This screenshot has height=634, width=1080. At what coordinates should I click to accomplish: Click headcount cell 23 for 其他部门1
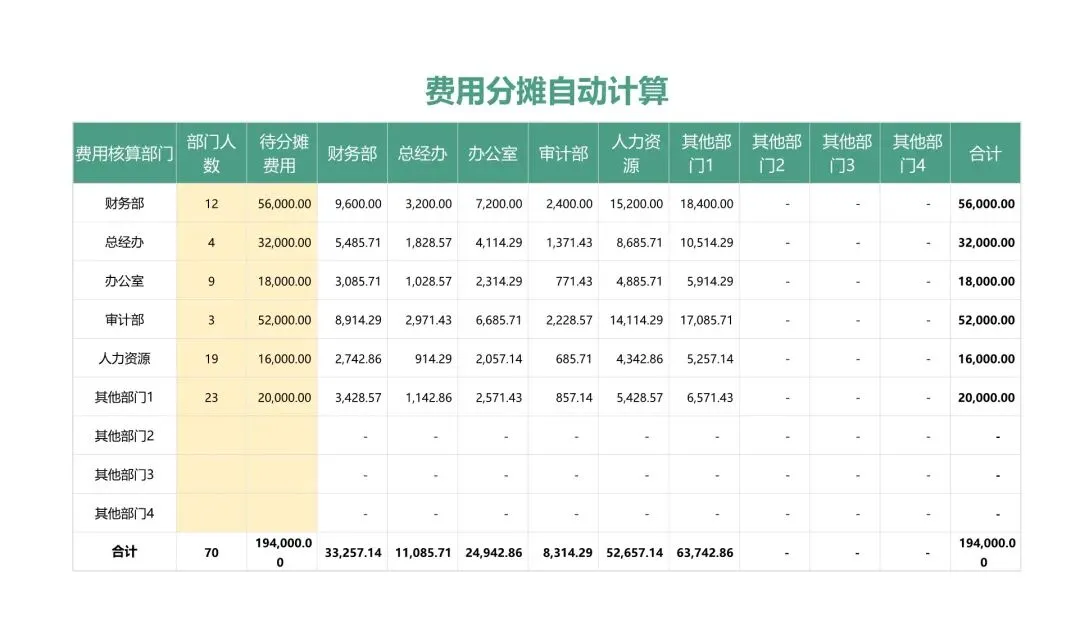(211, 397)
